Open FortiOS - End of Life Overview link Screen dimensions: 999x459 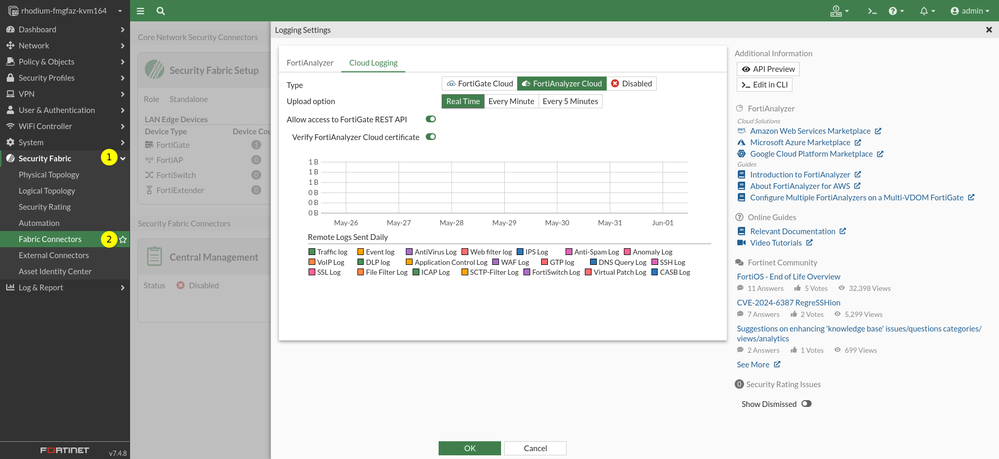tap(789, 277)
